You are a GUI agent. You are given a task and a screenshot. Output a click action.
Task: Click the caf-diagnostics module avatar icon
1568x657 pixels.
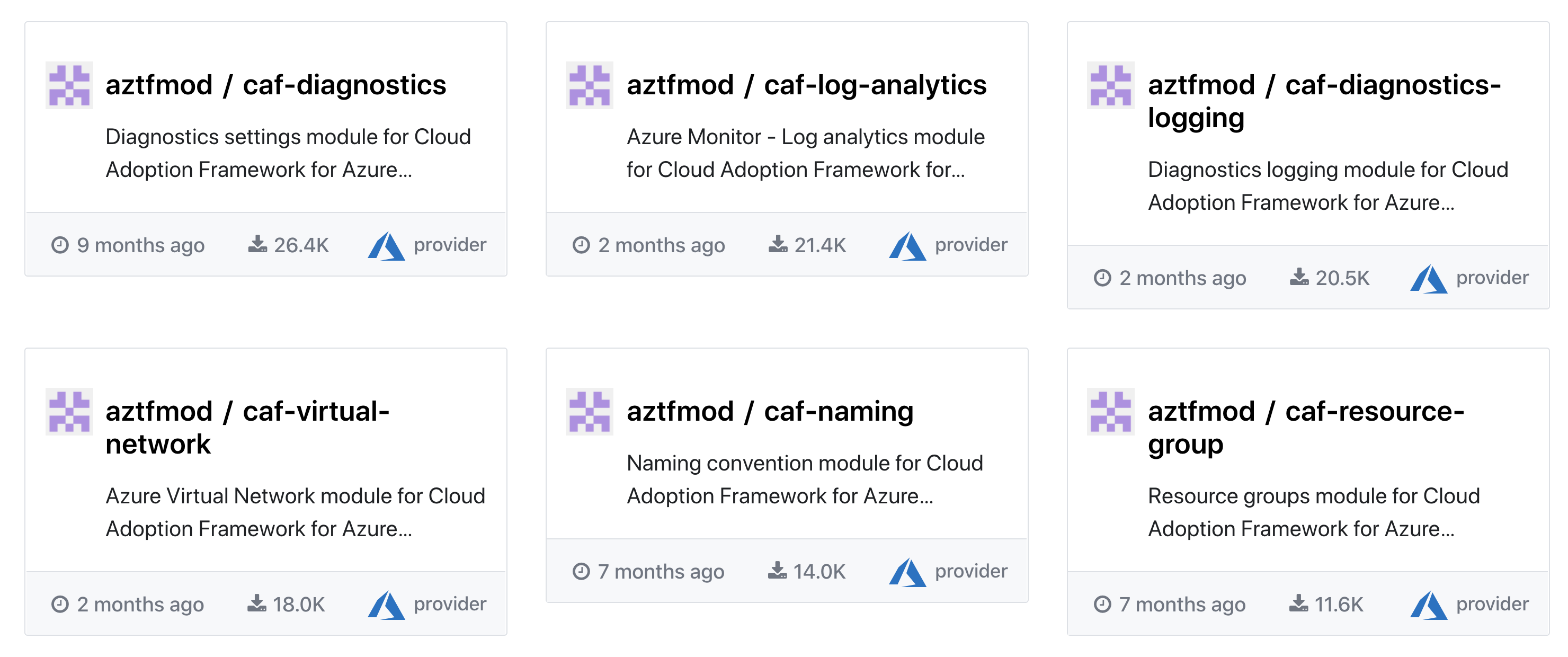pyautogui.click(x=69, y=85)
